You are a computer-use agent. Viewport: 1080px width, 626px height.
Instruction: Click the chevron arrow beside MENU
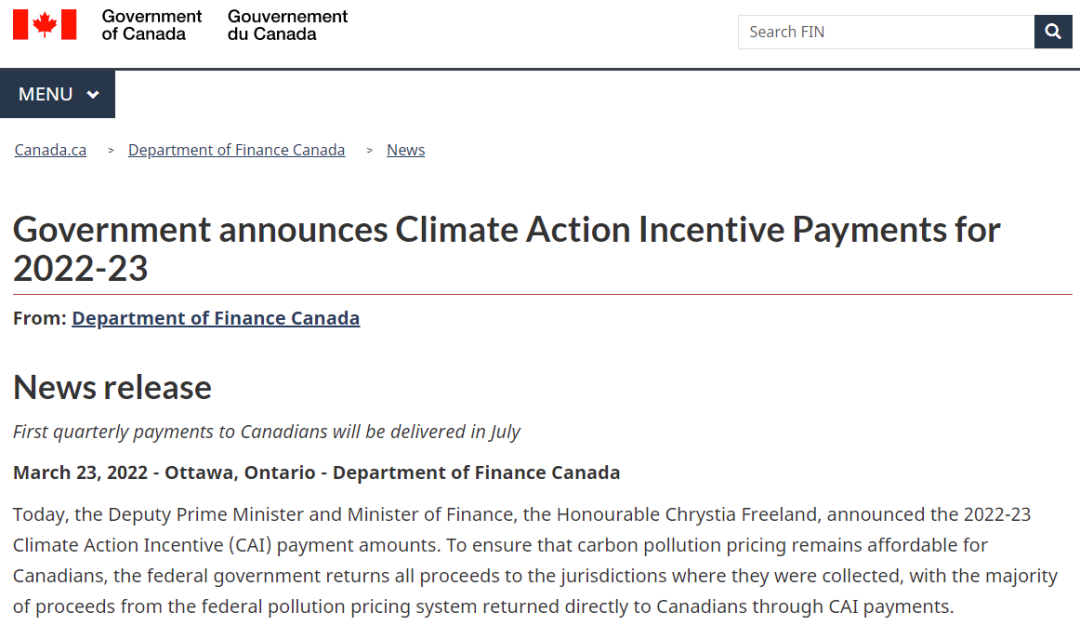[x=93, y=95]
